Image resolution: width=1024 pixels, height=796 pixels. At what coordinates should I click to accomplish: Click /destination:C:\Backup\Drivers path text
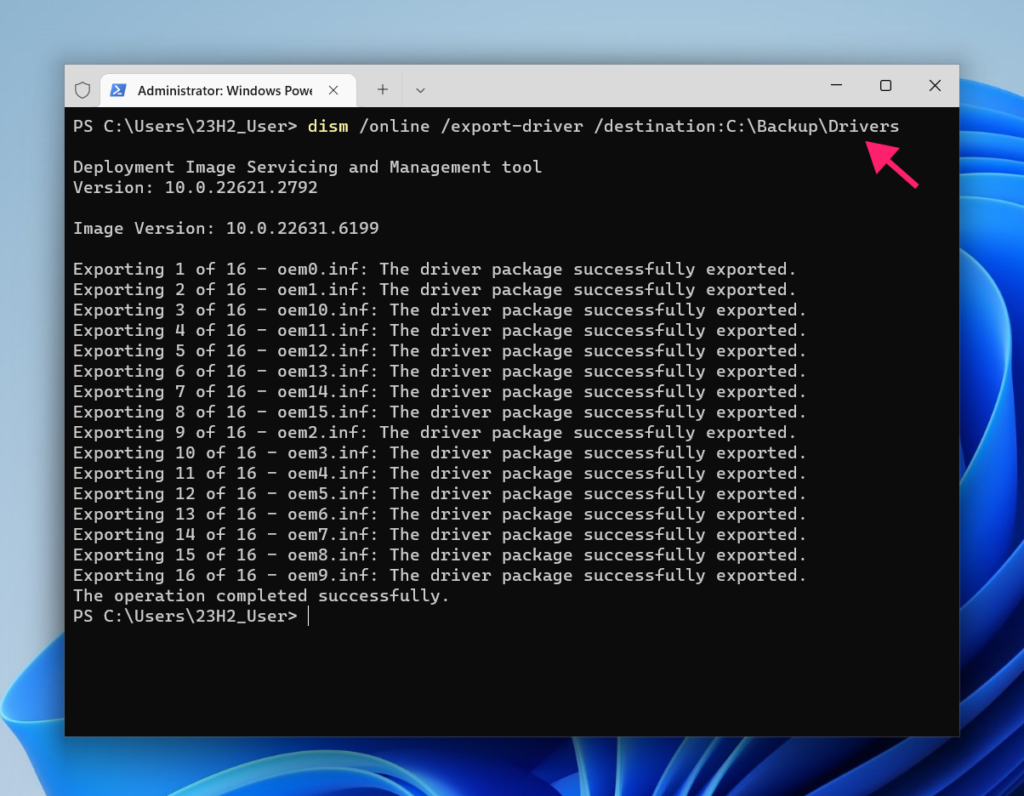click(746, 126)
